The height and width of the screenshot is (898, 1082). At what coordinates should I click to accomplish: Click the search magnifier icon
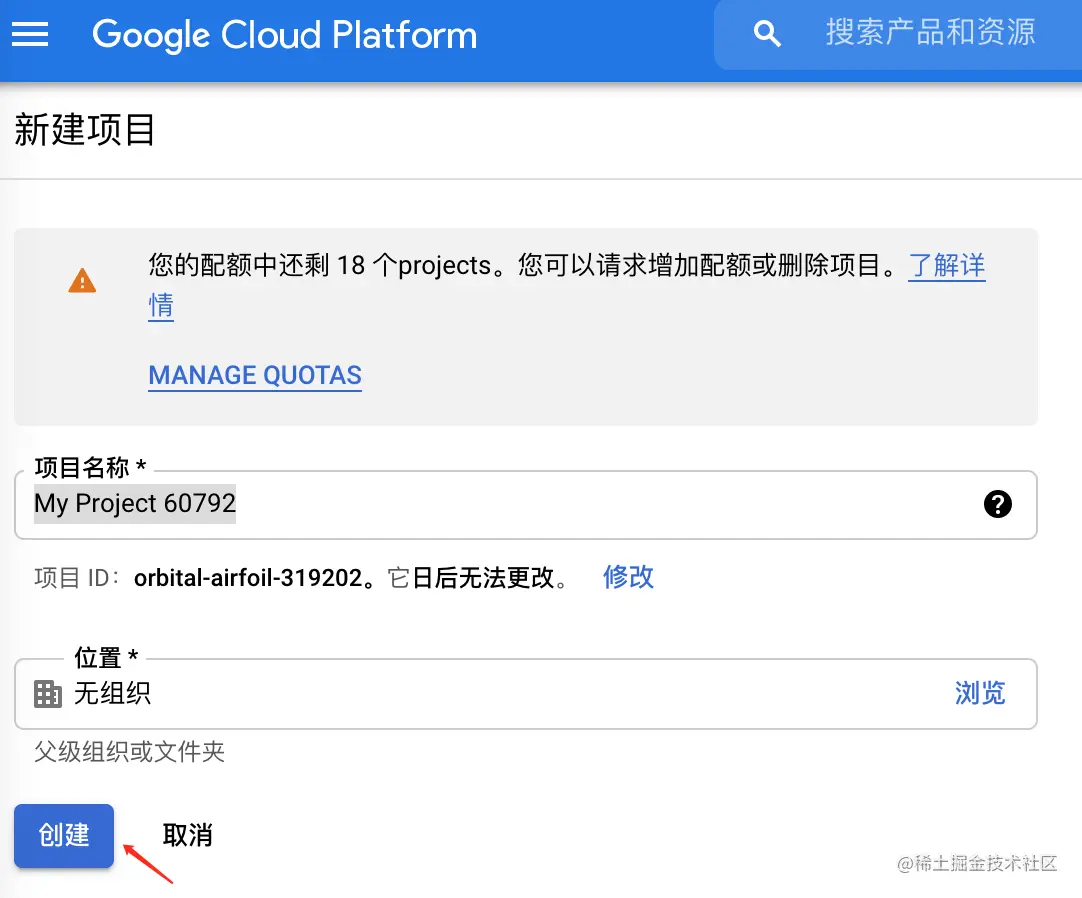click(767, 33)
